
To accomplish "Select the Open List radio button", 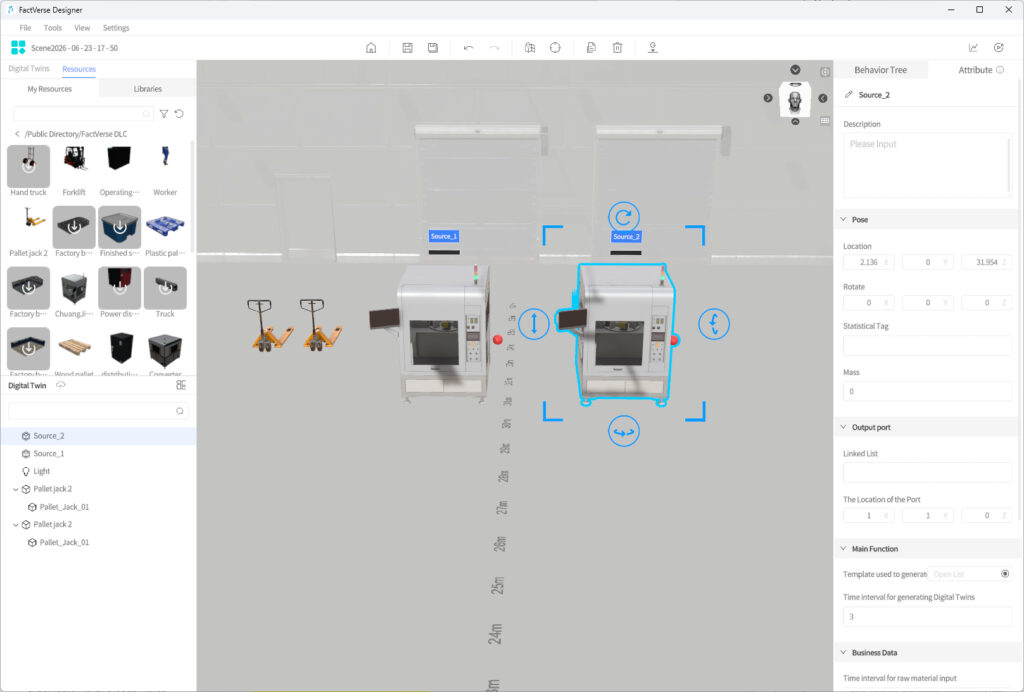I will (x=1004, y=574).
